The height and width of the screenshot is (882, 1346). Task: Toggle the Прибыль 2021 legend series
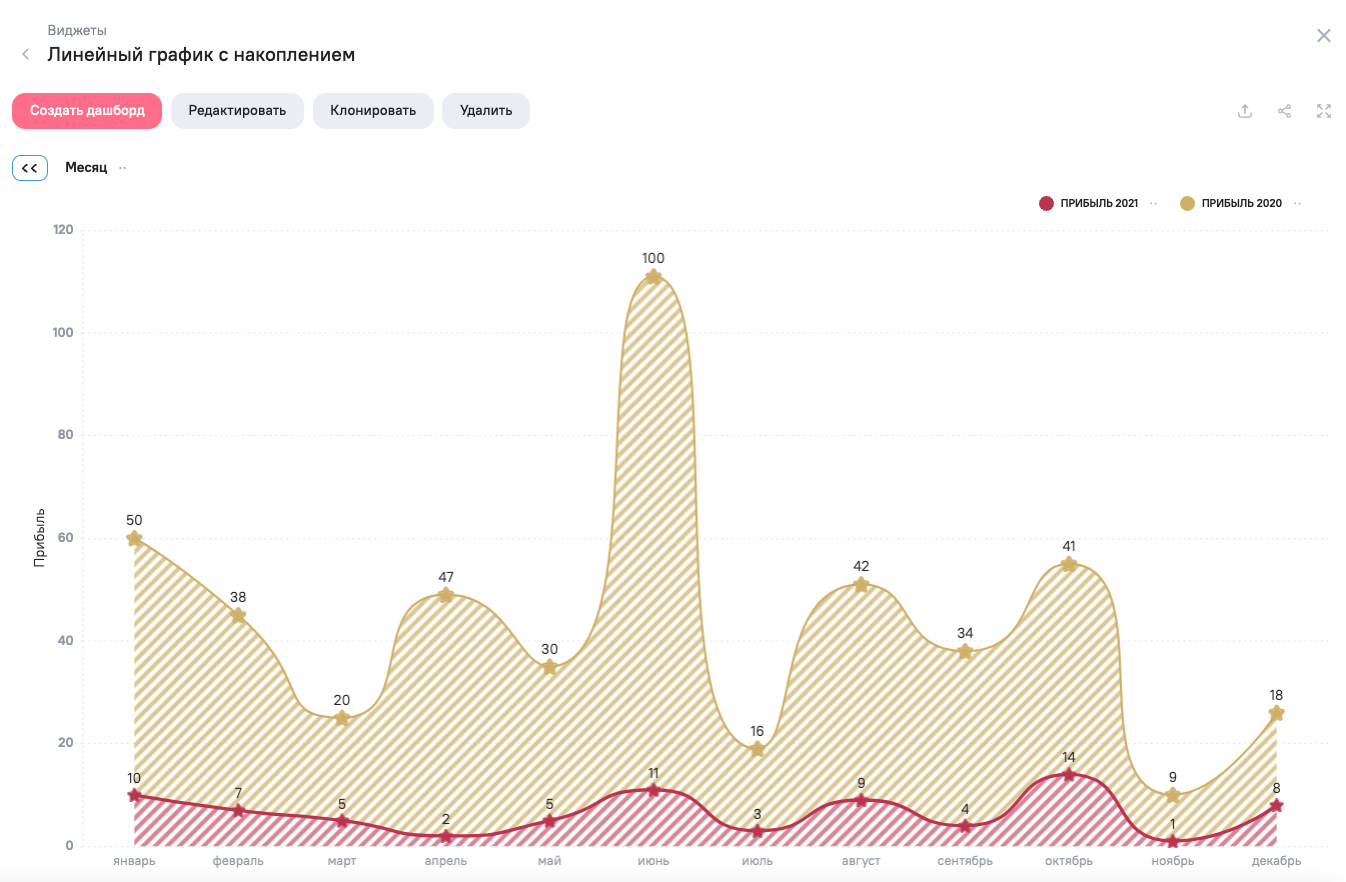pos(1099,203)
